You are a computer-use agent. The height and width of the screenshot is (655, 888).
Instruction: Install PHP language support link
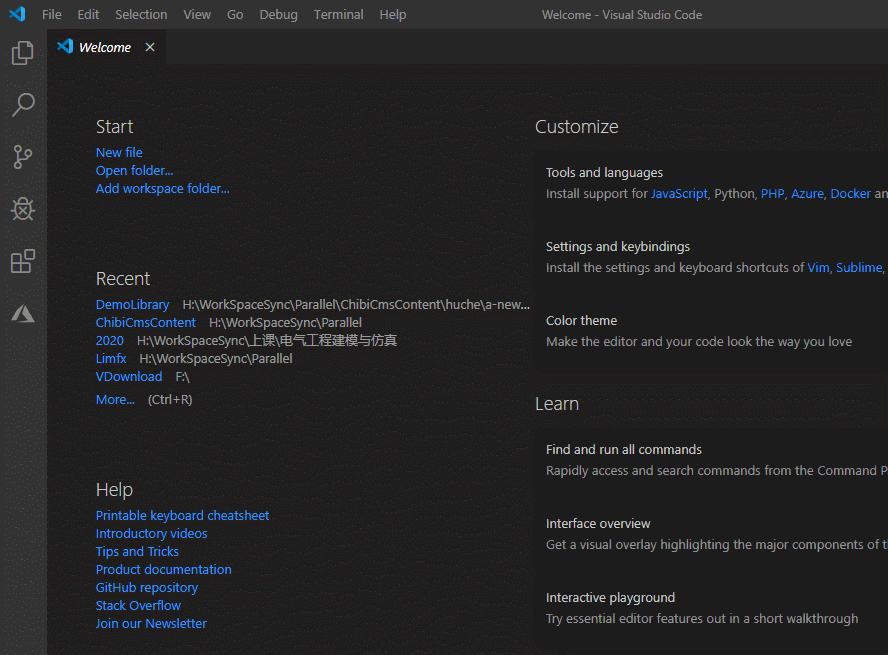pyautogui.click(x=772, y=194)
